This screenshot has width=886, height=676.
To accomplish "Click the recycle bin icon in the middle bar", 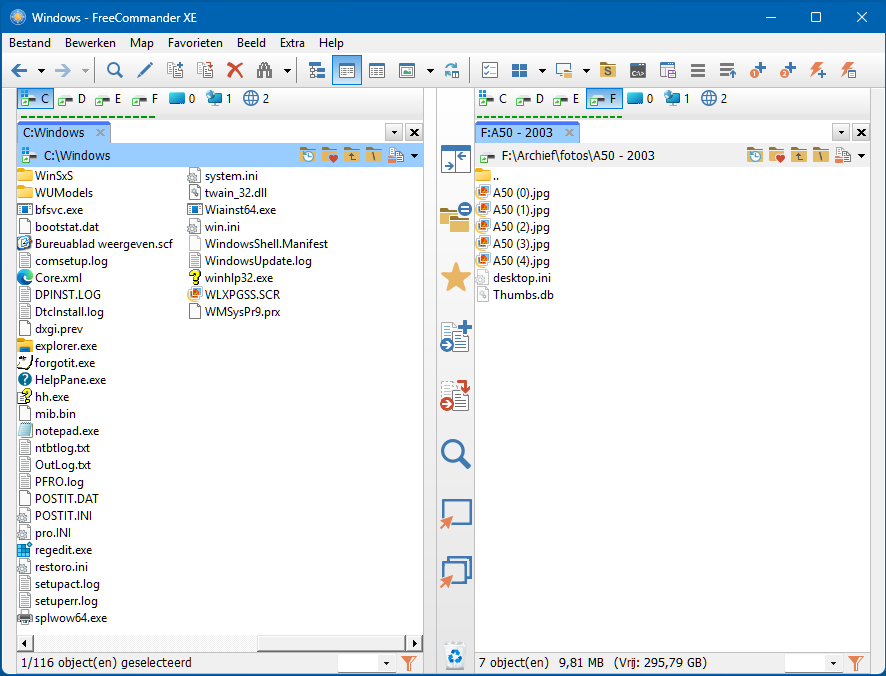I will (455, 656).
